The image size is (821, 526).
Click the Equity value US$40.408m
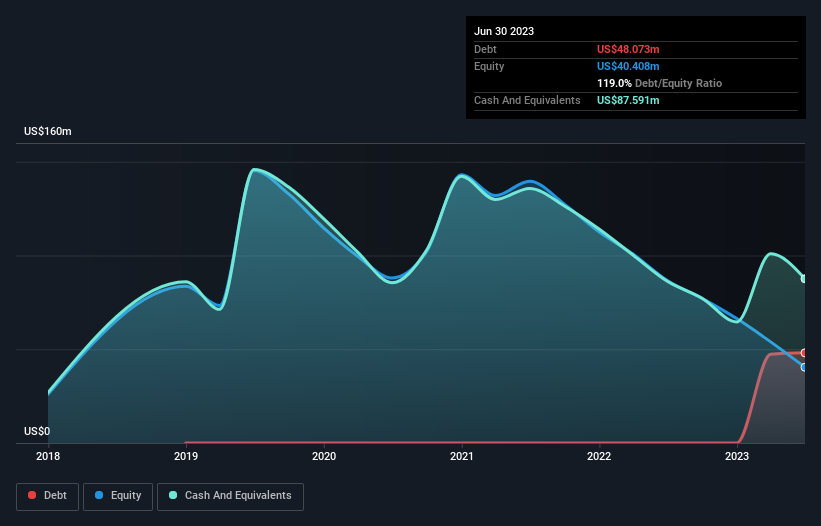pos(628,66)
